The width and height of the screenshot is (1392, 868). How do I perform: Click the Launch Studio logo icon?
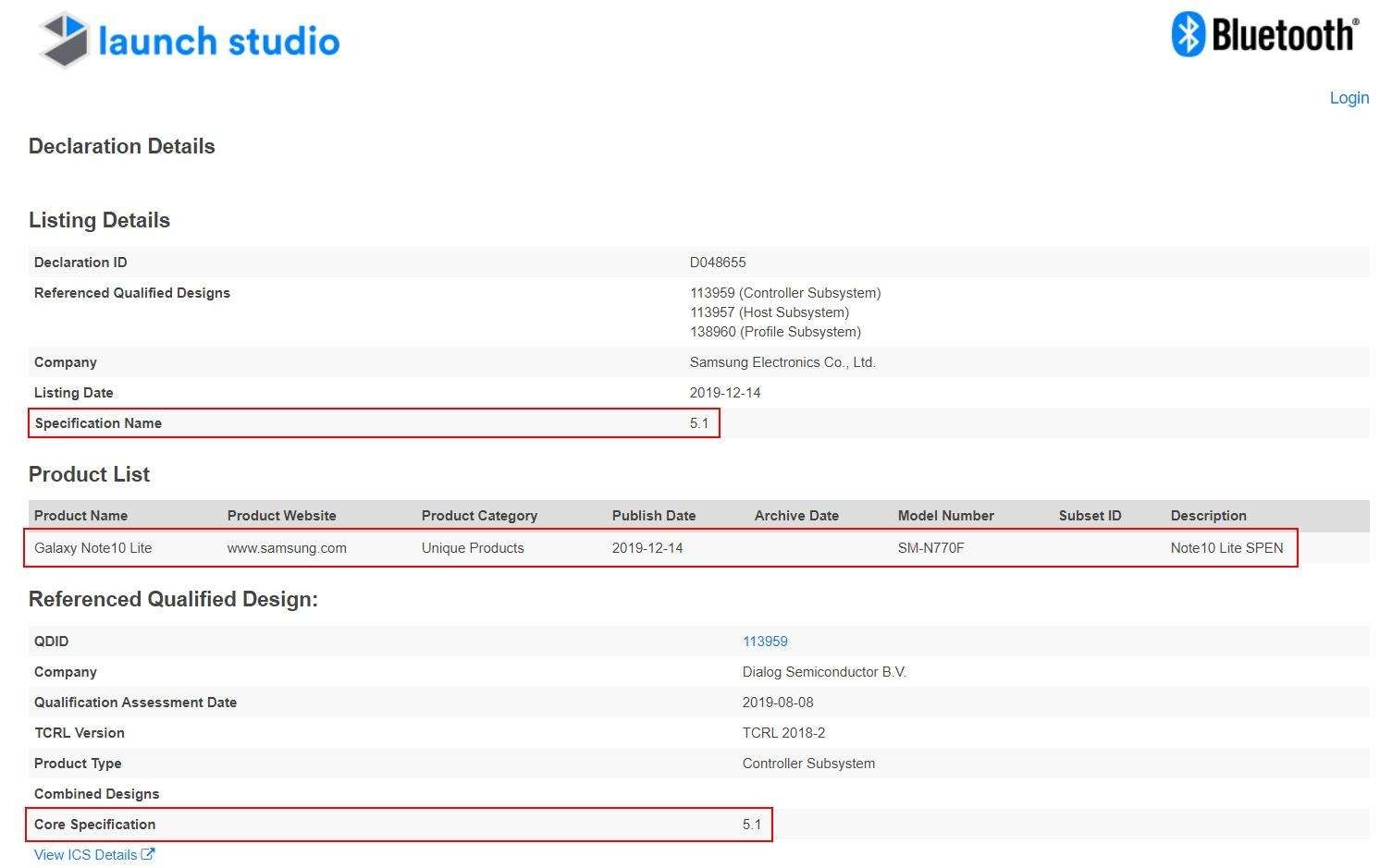coord(64,40)
